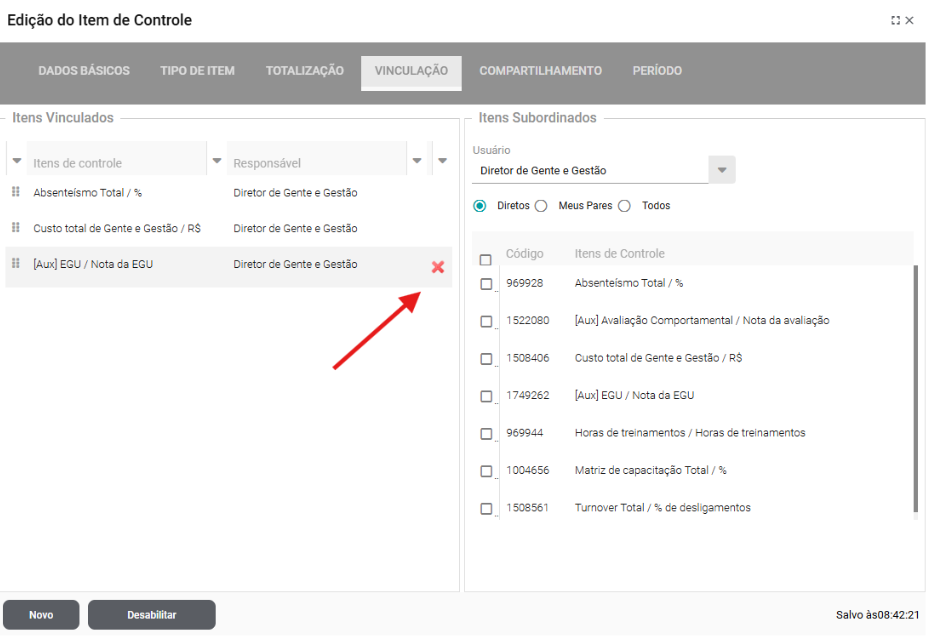Viewport: 927px width, 637px height.
Task: Remove the linked [Aux] EGU item with red X
Action: [437, 267]
